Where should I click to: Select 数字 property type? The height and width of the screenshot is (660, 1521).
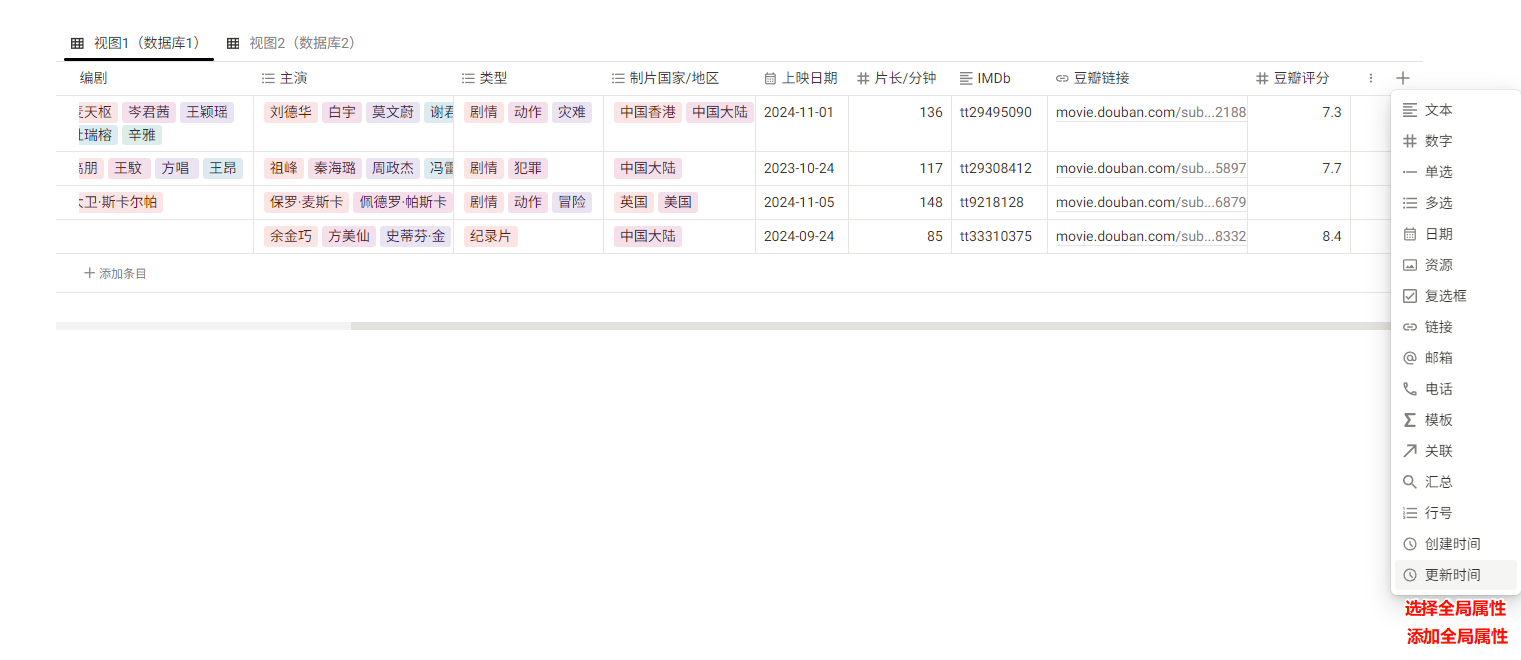click(1456, 141)
